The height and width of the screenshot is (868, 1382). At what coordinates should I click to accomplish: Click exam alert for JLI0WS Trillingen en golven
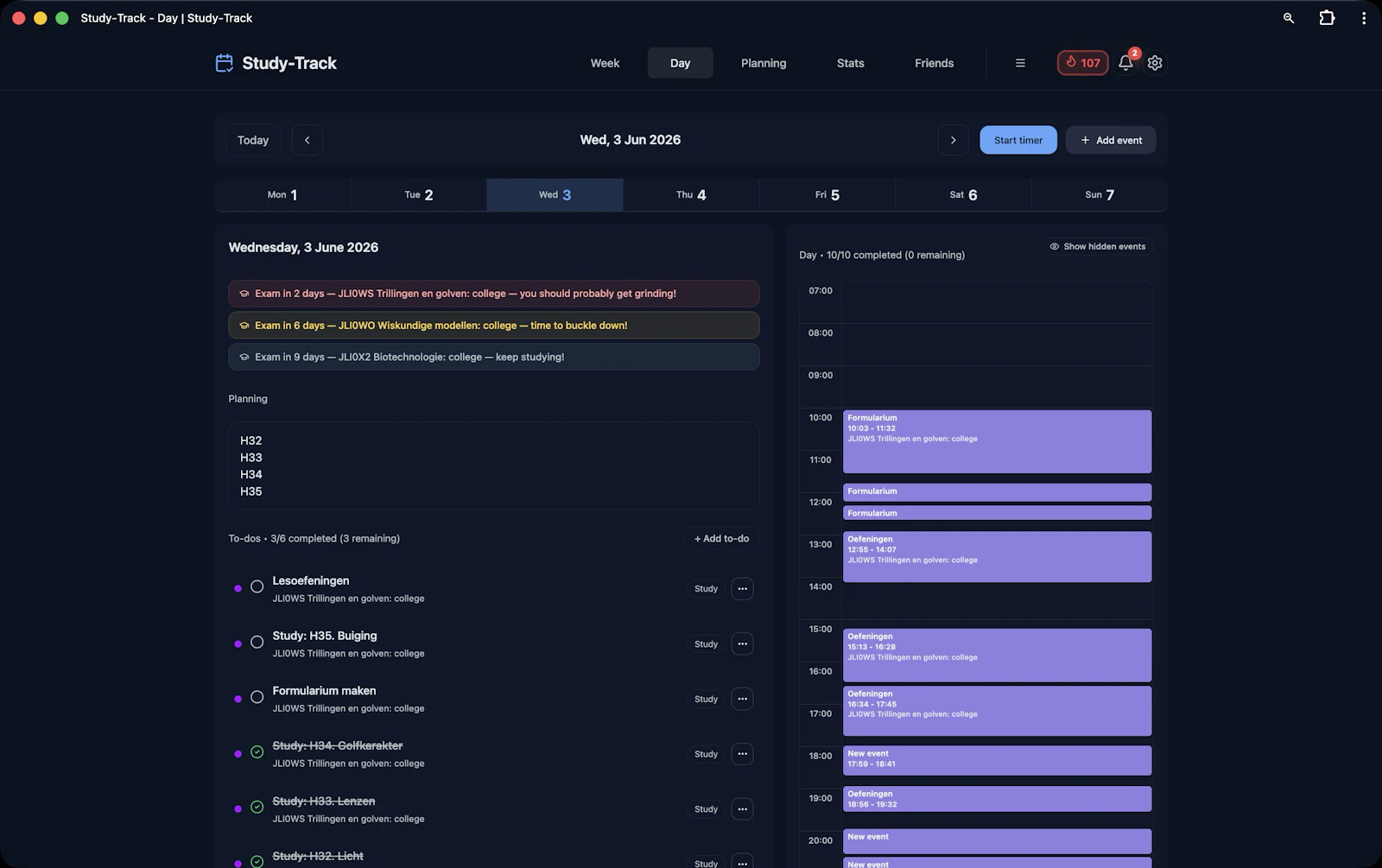point(494,294)
